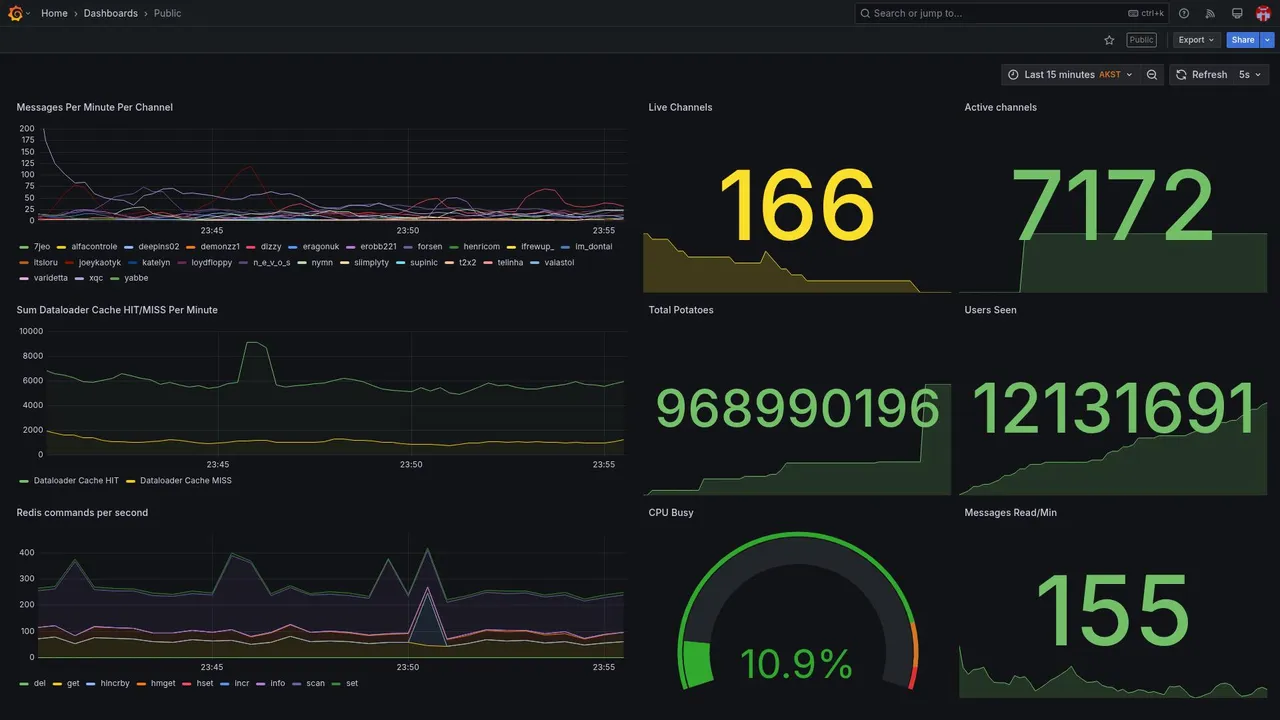Click the Live Channels panel title
The width and height of the screenshot is (1280, 720).
tap(680, 107)
